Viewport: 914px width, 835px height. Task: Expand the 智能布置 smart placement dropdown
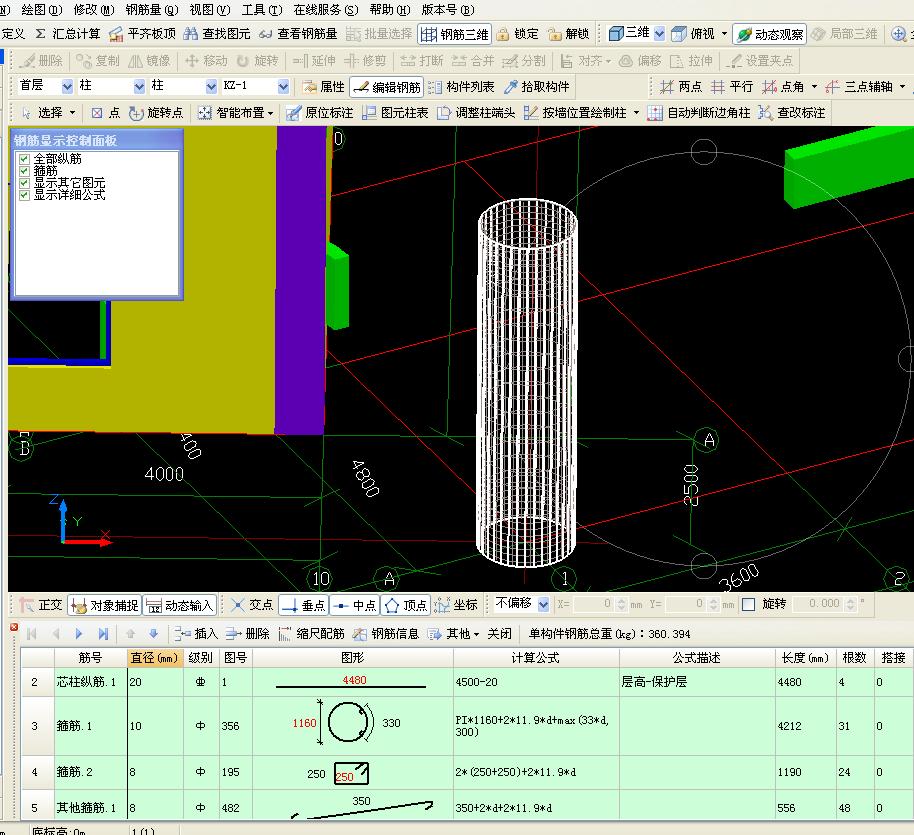coord(270,113)
